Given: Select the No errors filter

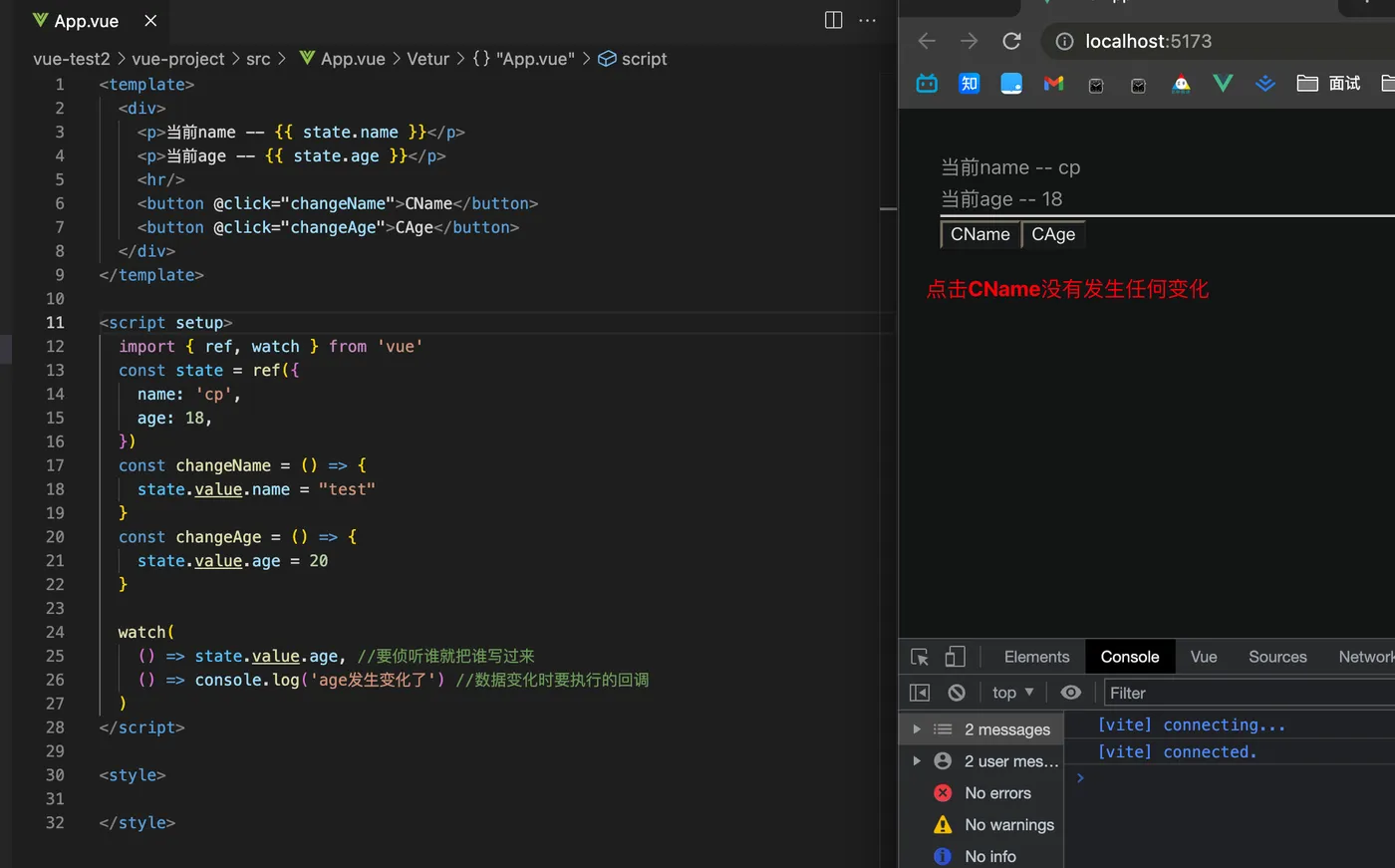Looking at the screenshot, I should point(981,793).
